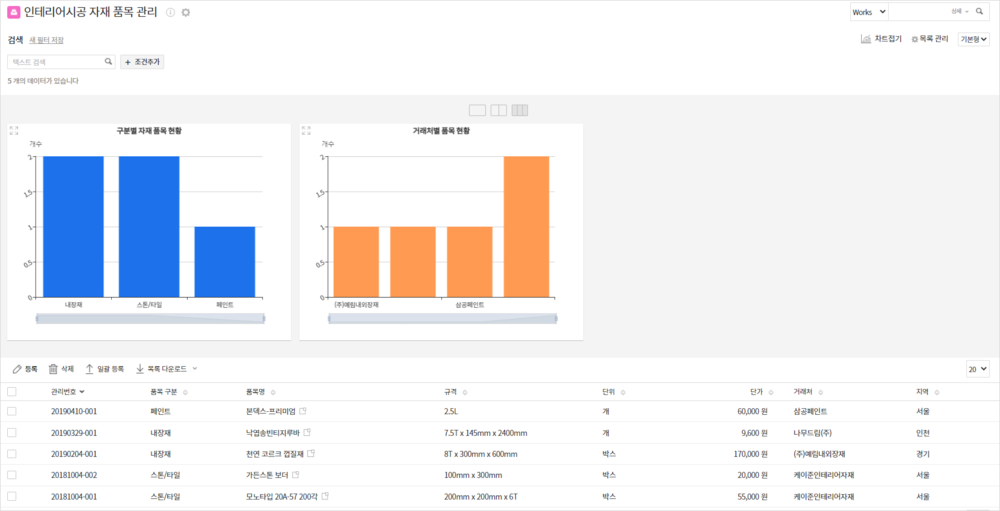Open popup icon beside 본덱스-프리미엄
1000x511 pixels.
coord(304,411)
